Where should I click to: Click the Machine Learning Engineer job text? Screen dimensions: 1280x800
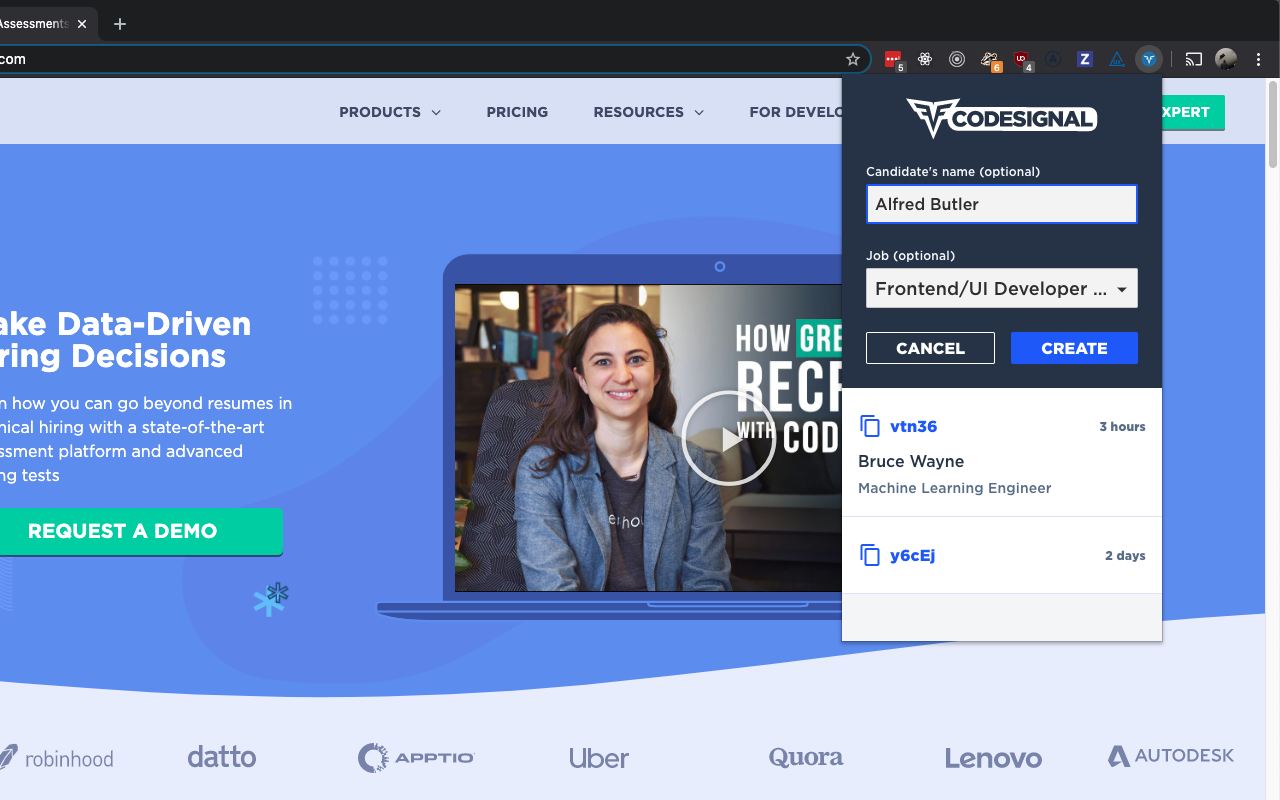point(954,488)
